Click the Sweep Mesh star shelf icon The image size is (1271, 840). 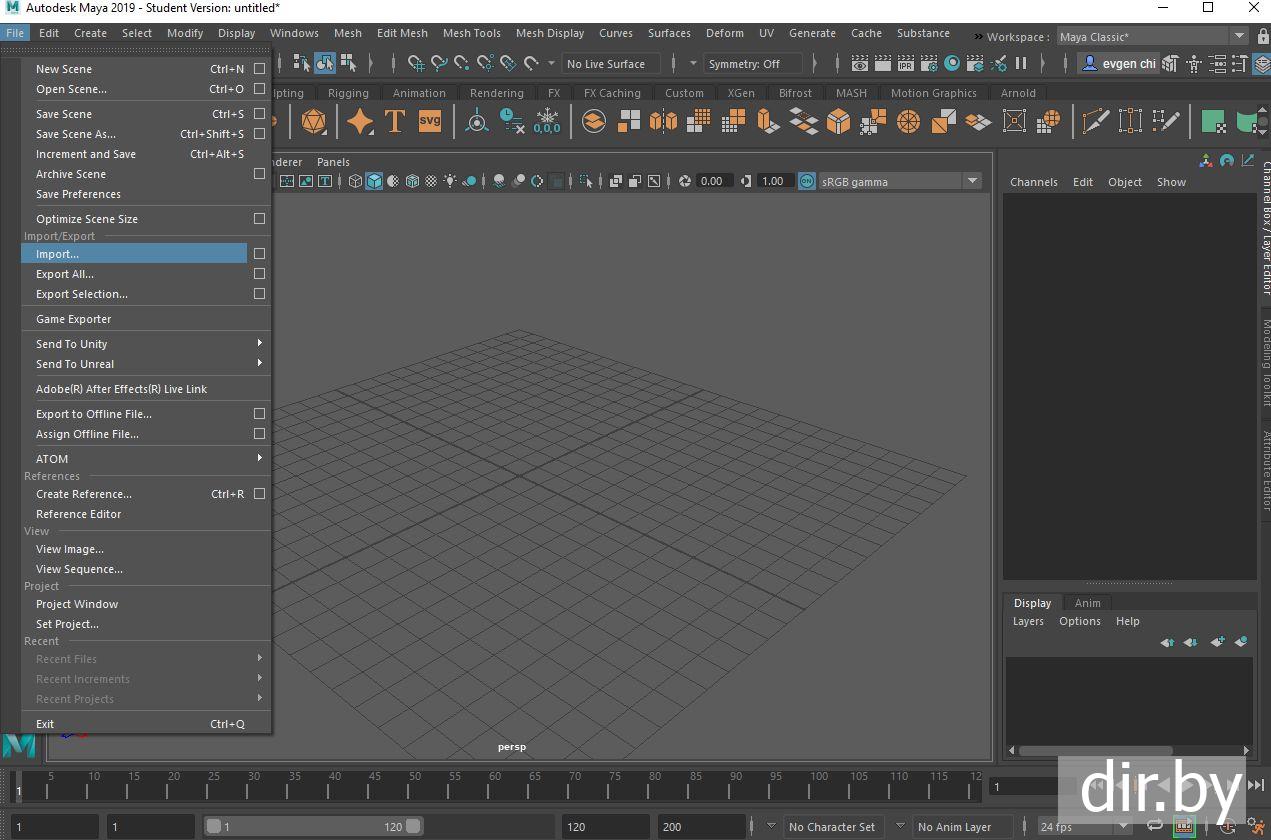[x=359, y=122]
